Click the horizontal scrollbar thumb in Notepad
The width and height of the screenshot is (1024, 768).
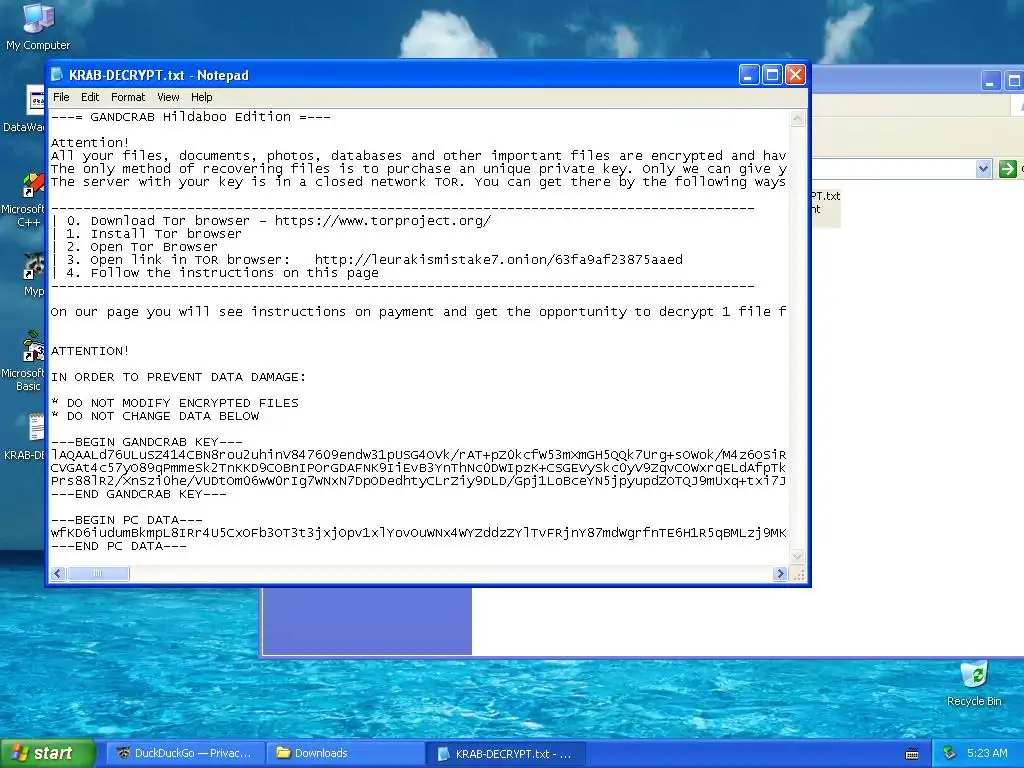[x=99, y=573]
